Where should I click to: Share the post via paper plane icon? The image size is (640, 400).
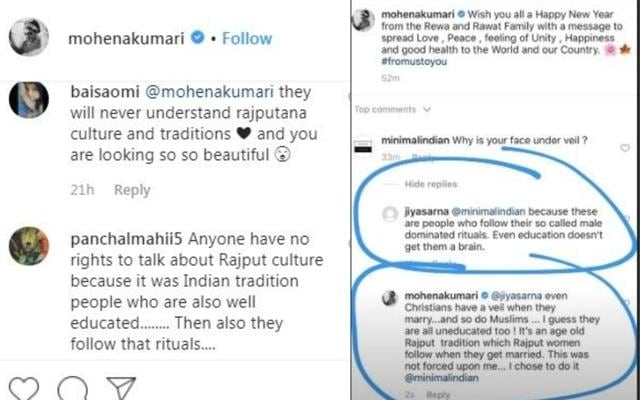pyautogui.click(x=120, y=386)
